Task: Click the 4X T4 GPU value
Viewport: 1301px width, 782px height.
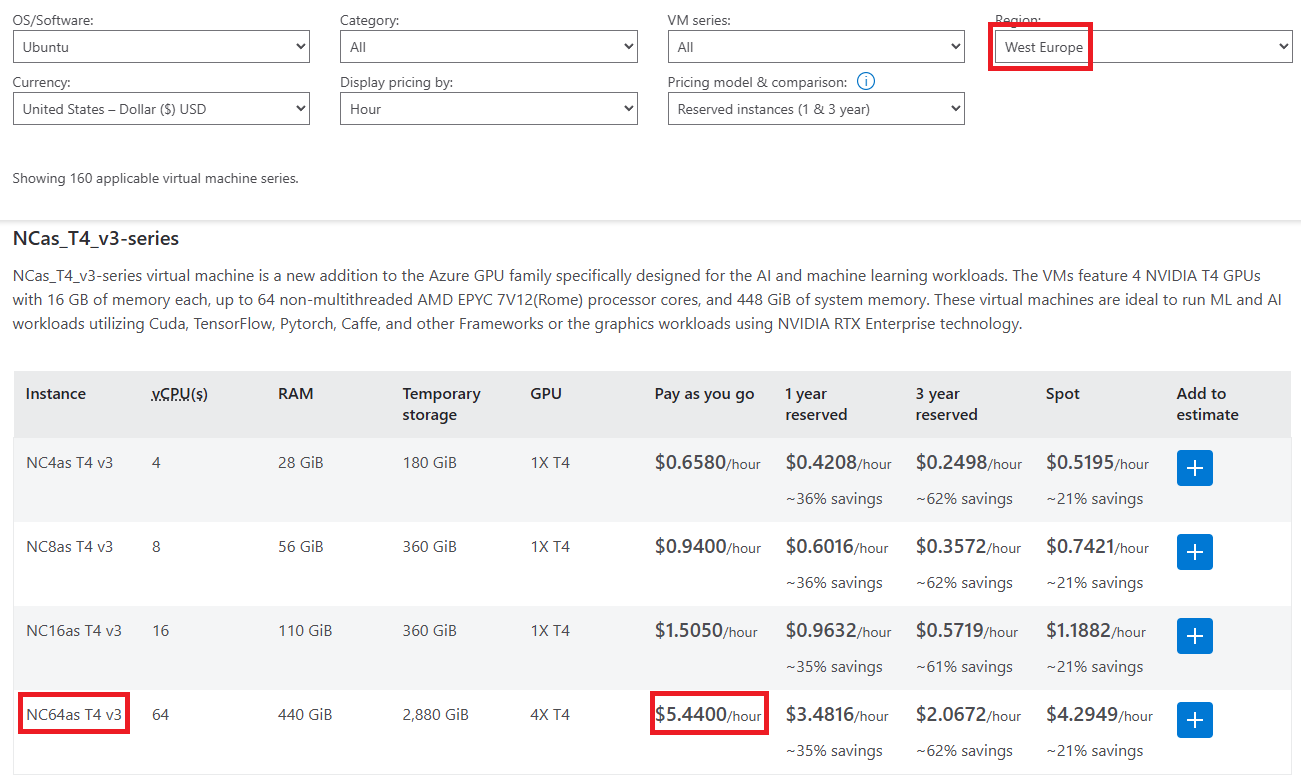Action: (x=550, y=715)
